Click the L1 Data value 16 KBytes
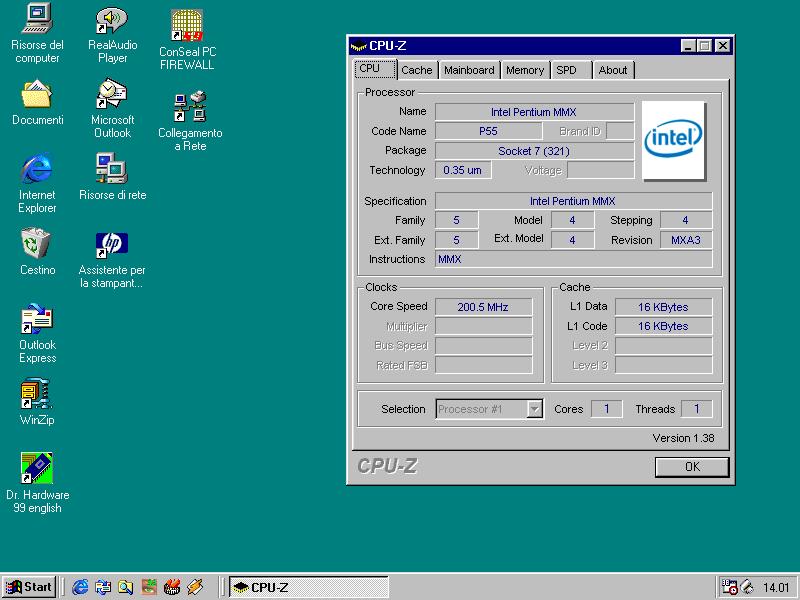Image resolution: width=800 pixels, height=600 pixels. [663, 307]
